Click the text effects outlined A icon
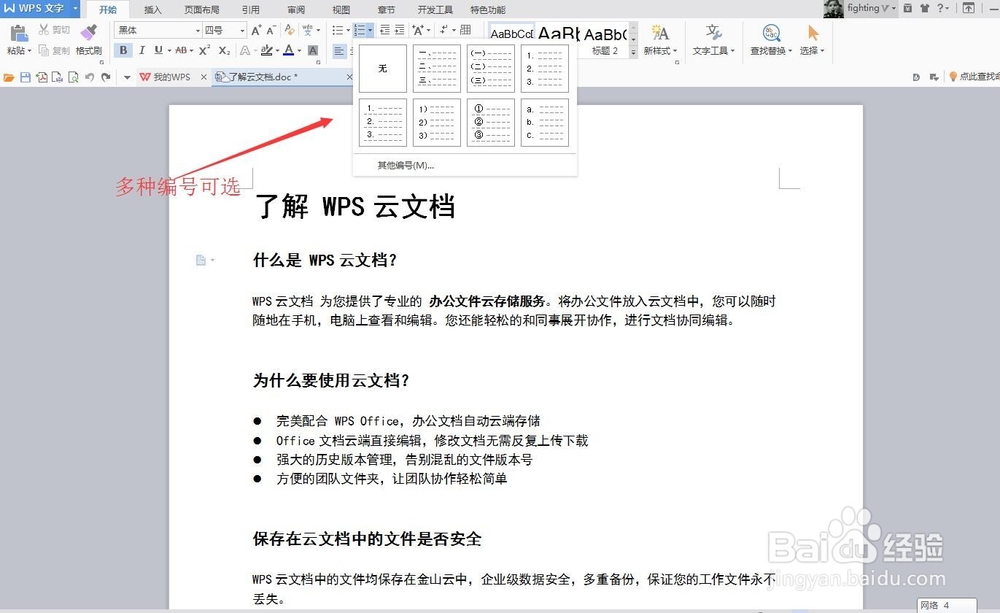This screenshot has width=1000, height=613. coord(245,50)
